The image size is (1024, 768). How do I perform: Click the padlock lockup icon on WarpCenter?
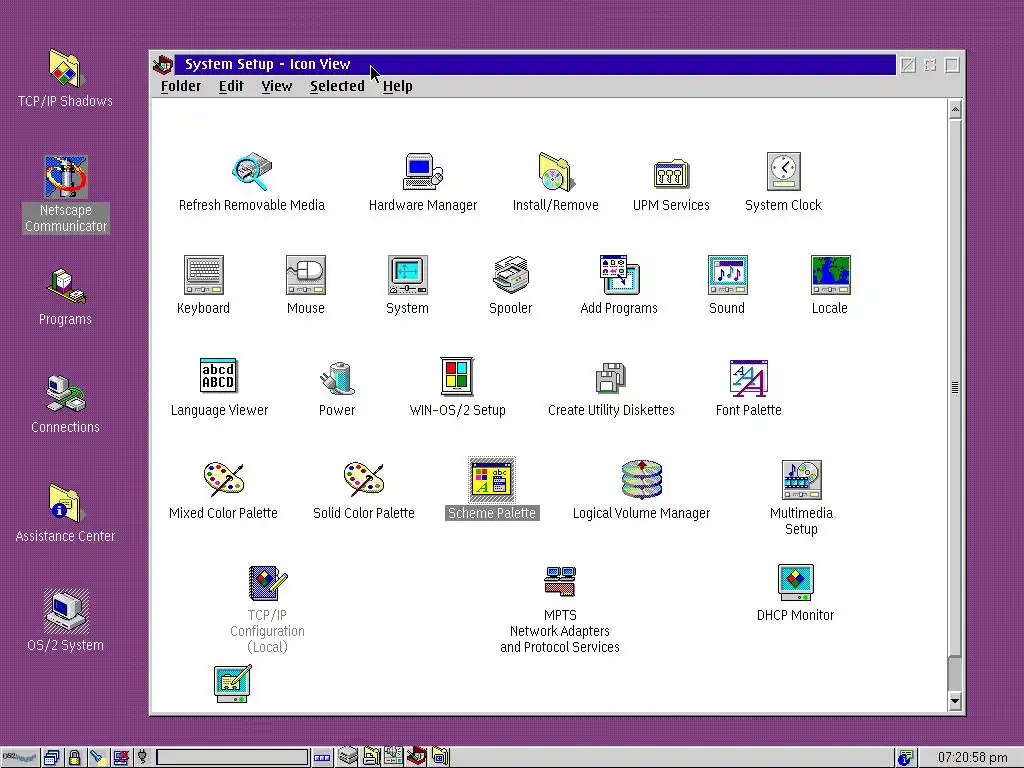[x=74, y=758]
